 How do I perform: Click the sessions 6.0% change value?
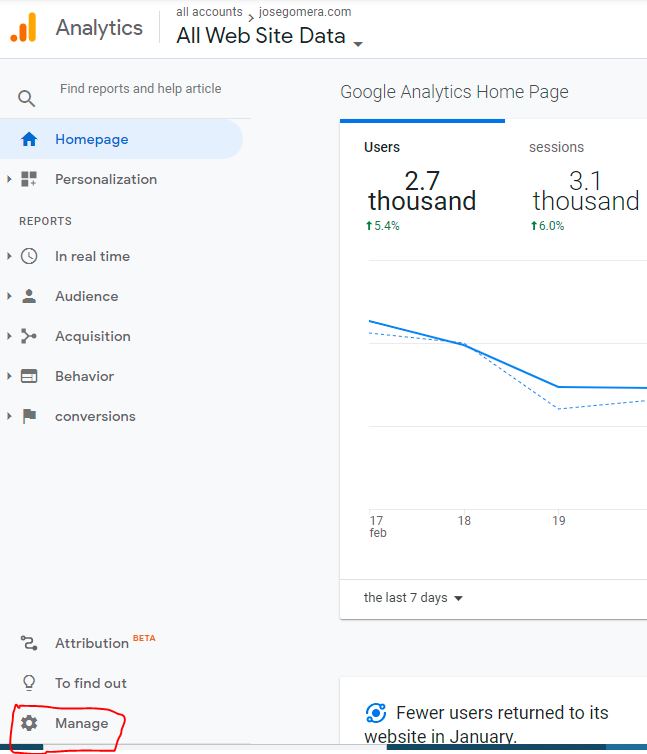tap(547, 226)
